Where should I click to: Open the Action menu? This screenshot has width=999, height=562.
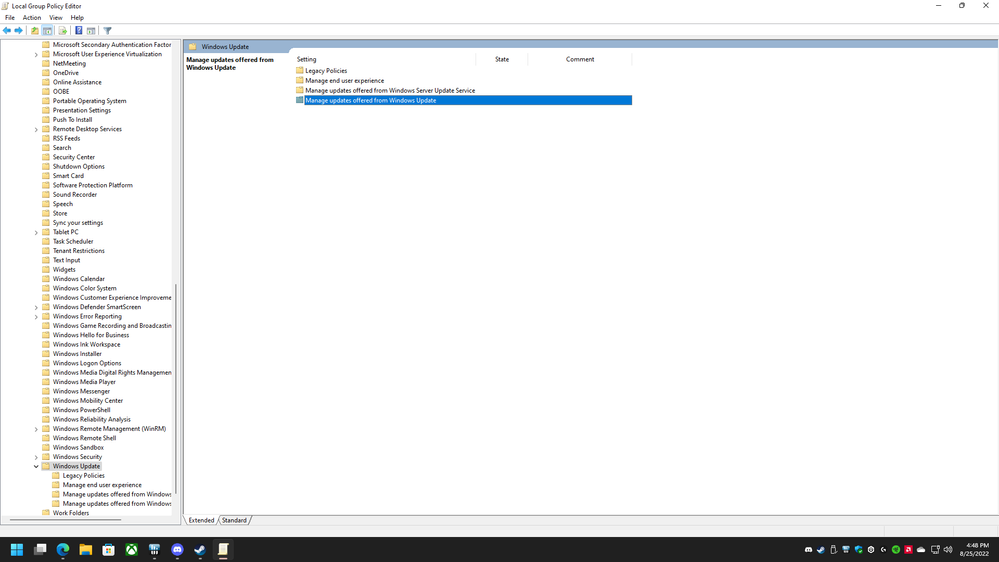(32, 18)
